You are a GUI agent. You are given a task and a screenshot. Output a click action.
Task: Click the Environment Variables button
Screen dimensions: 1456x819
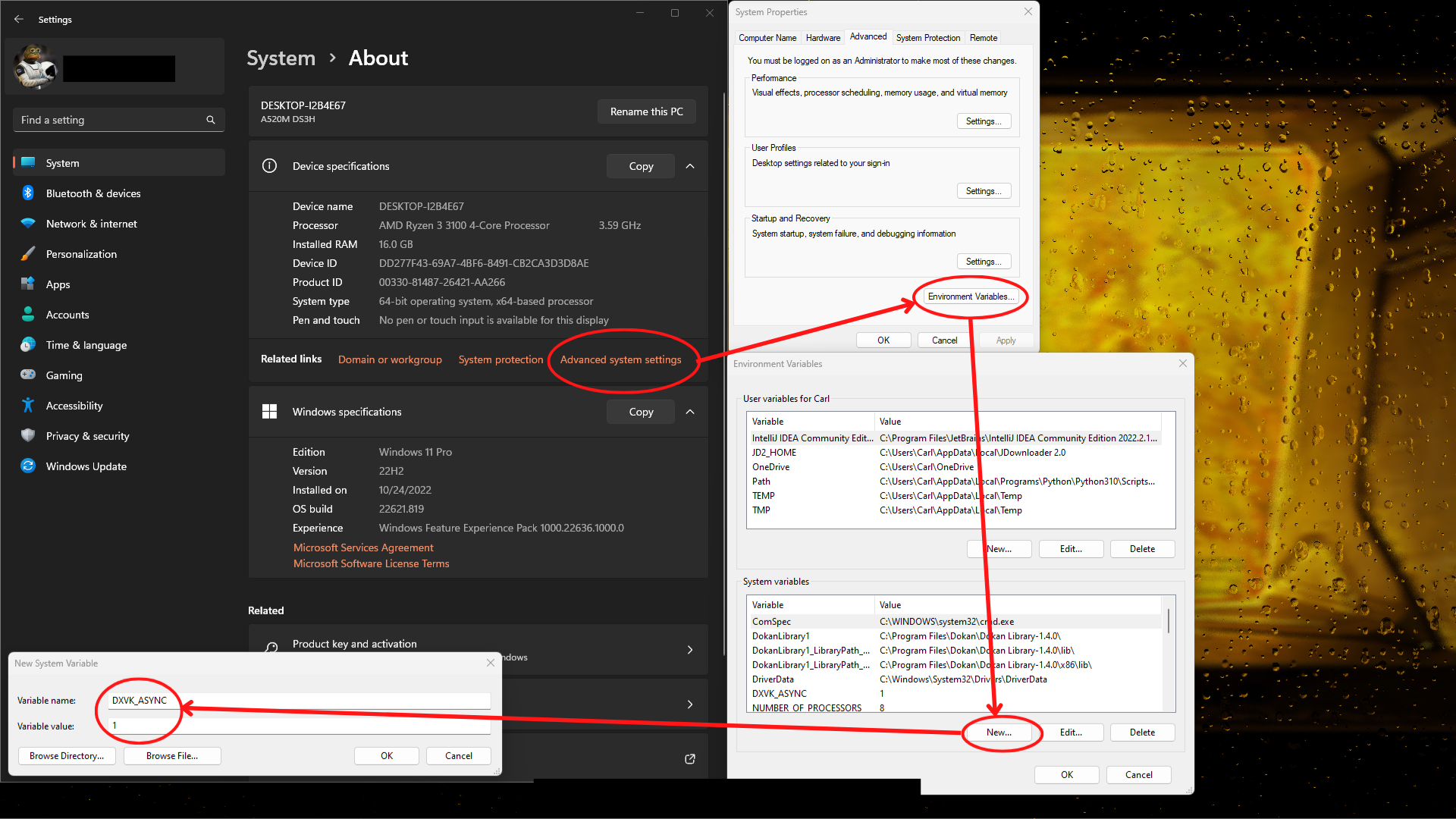coord(971,297)
